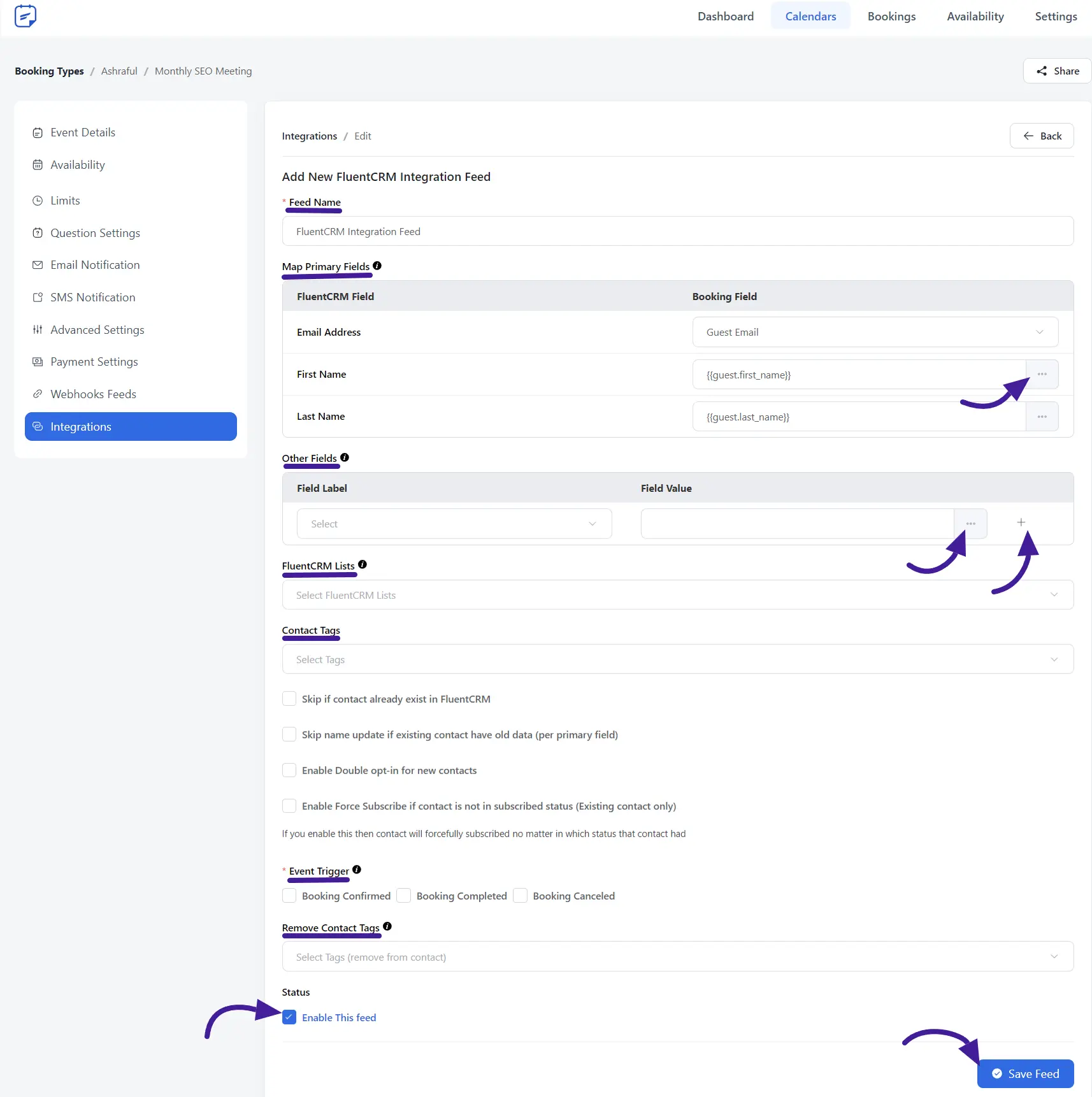Follow the Ashraful breadcrumb link
1092x1097 pixels.
pyautogui.click(x=119, y=71)
